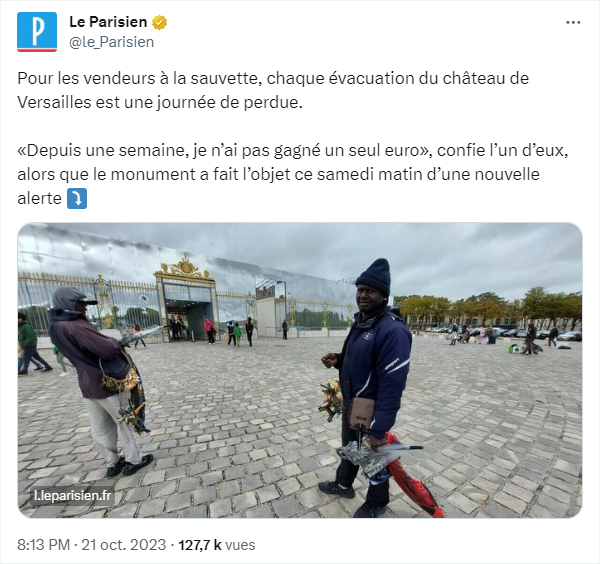The height and width of the screenshot is (564, 600).
Task: Click the tweet's first paragraph text
Action: click(273, 90)
